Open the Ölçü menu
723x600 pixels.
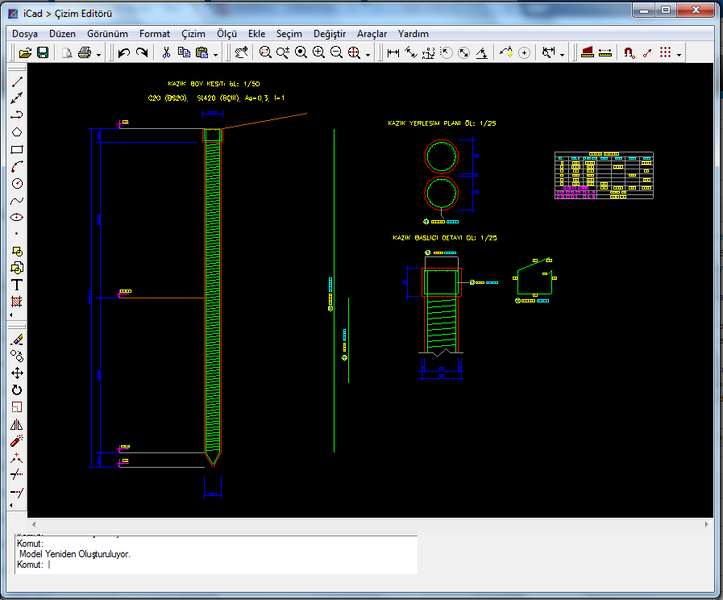coord(227,34)
